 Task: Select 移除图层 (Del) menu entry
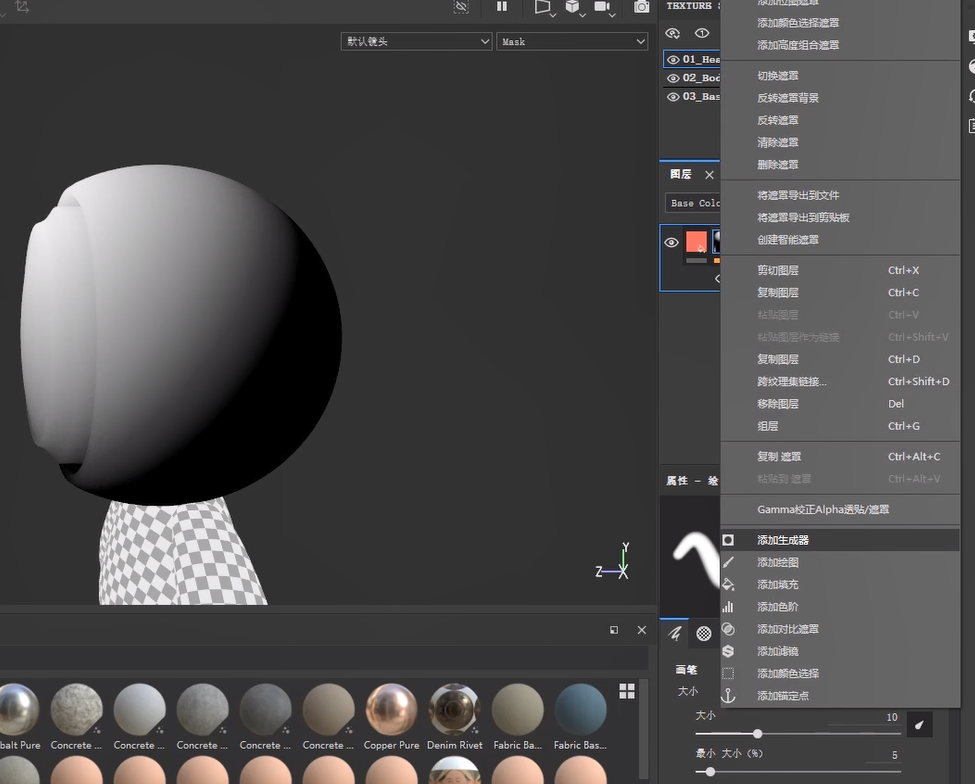click(840, 404)
